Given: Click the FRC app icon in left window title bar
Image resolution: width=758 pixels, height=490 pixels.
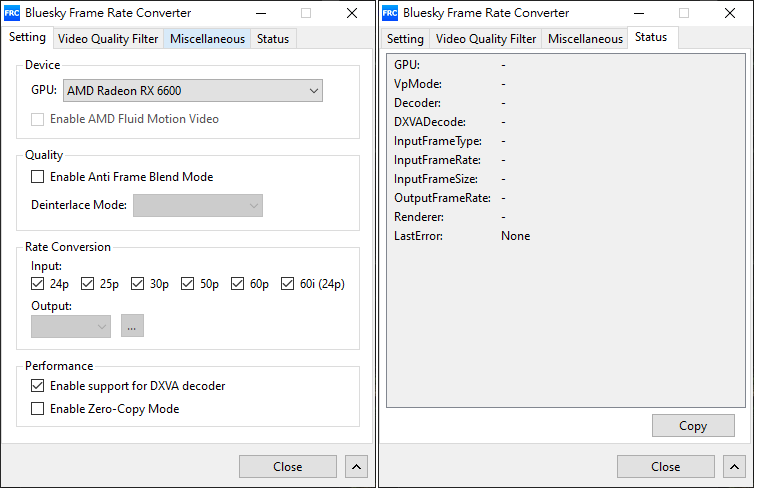Looking at the screenshot, I should point(12,13).
